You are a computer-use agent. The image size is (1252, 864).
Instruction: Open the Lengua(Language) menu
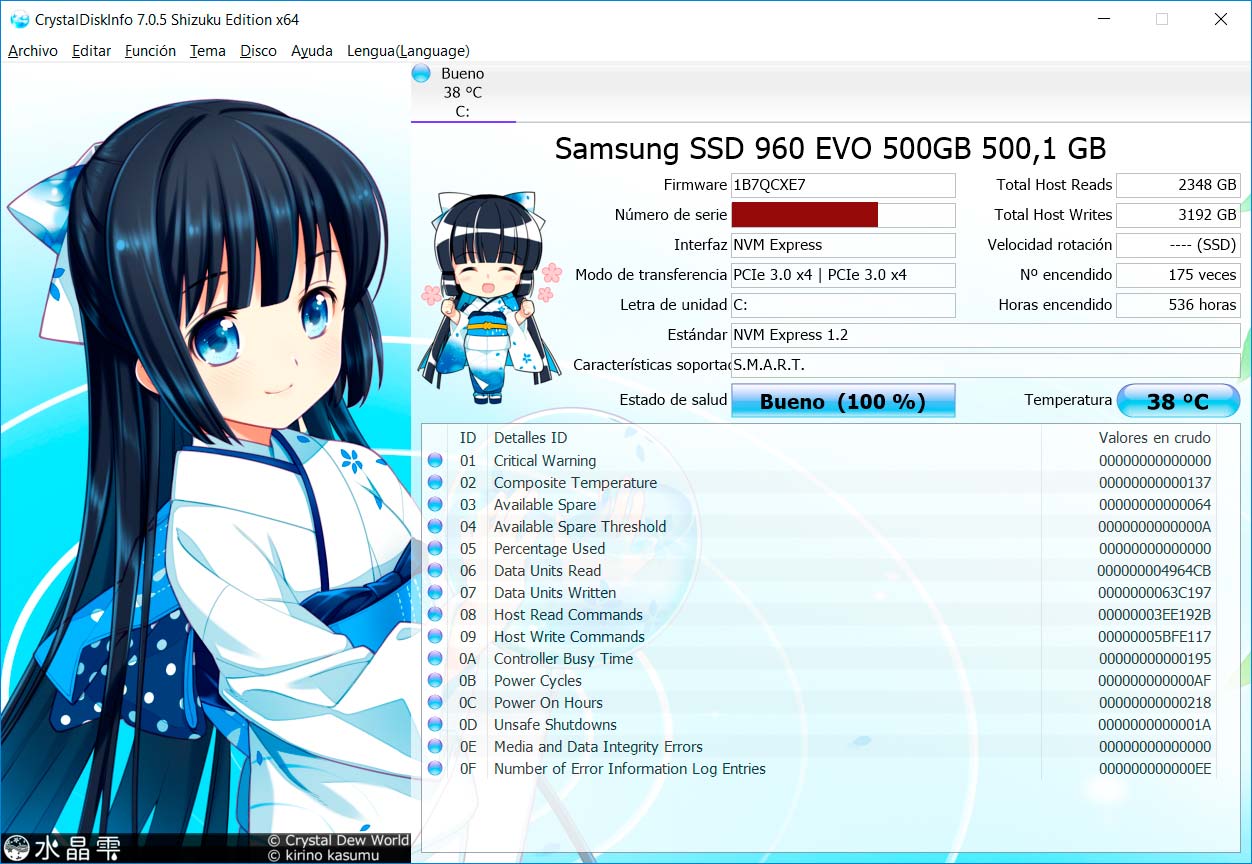(408, 51)
